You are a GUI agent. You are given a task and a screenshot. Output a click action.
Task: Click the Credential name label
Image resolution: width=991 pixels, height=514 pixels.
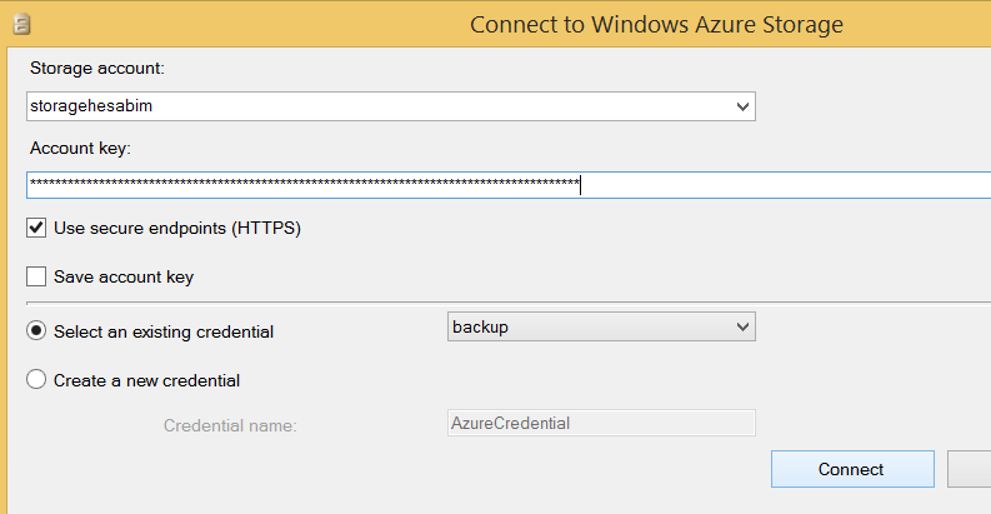[x=230, y=425]
